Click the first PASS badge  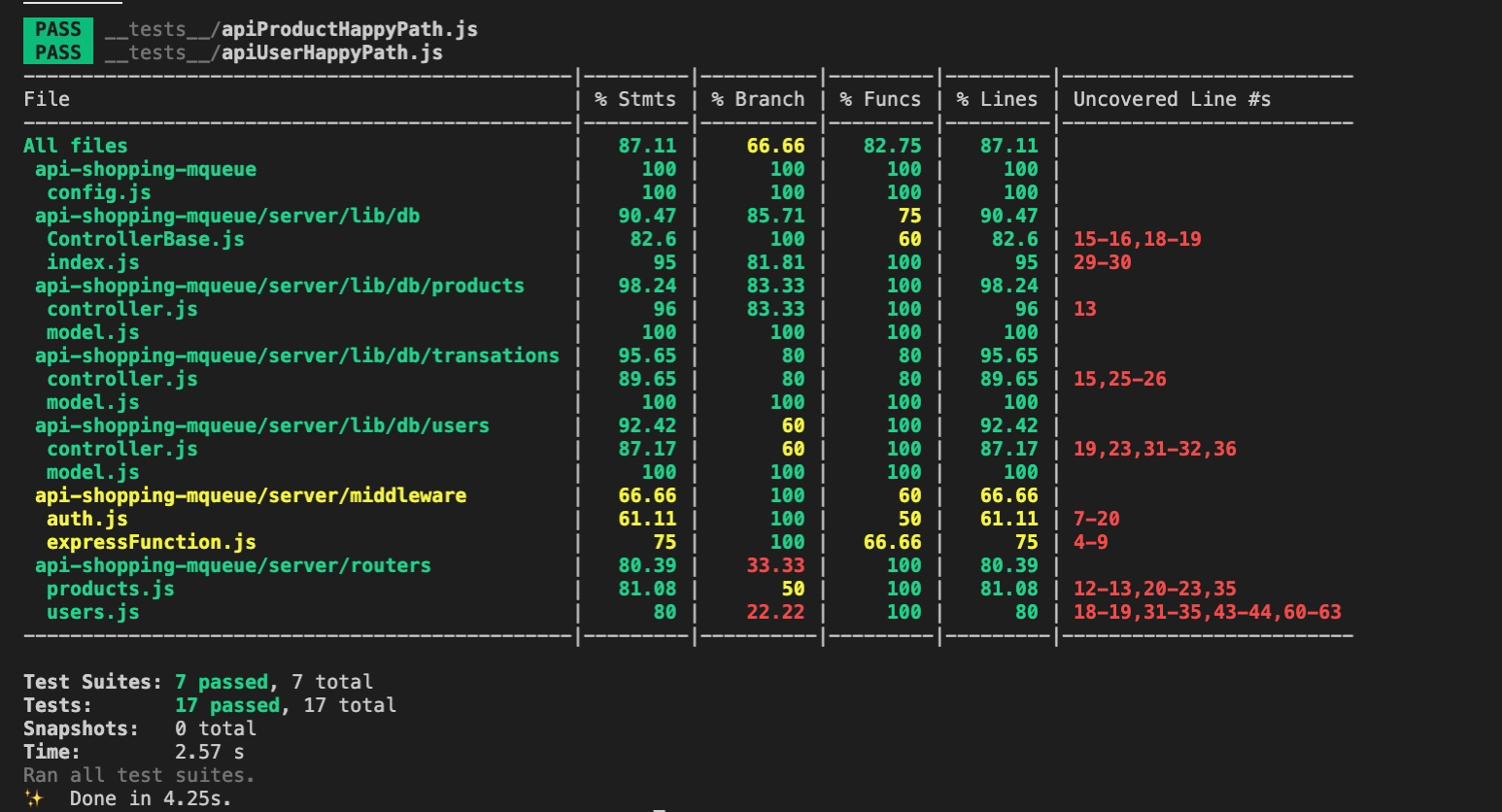tap(55, 29)
